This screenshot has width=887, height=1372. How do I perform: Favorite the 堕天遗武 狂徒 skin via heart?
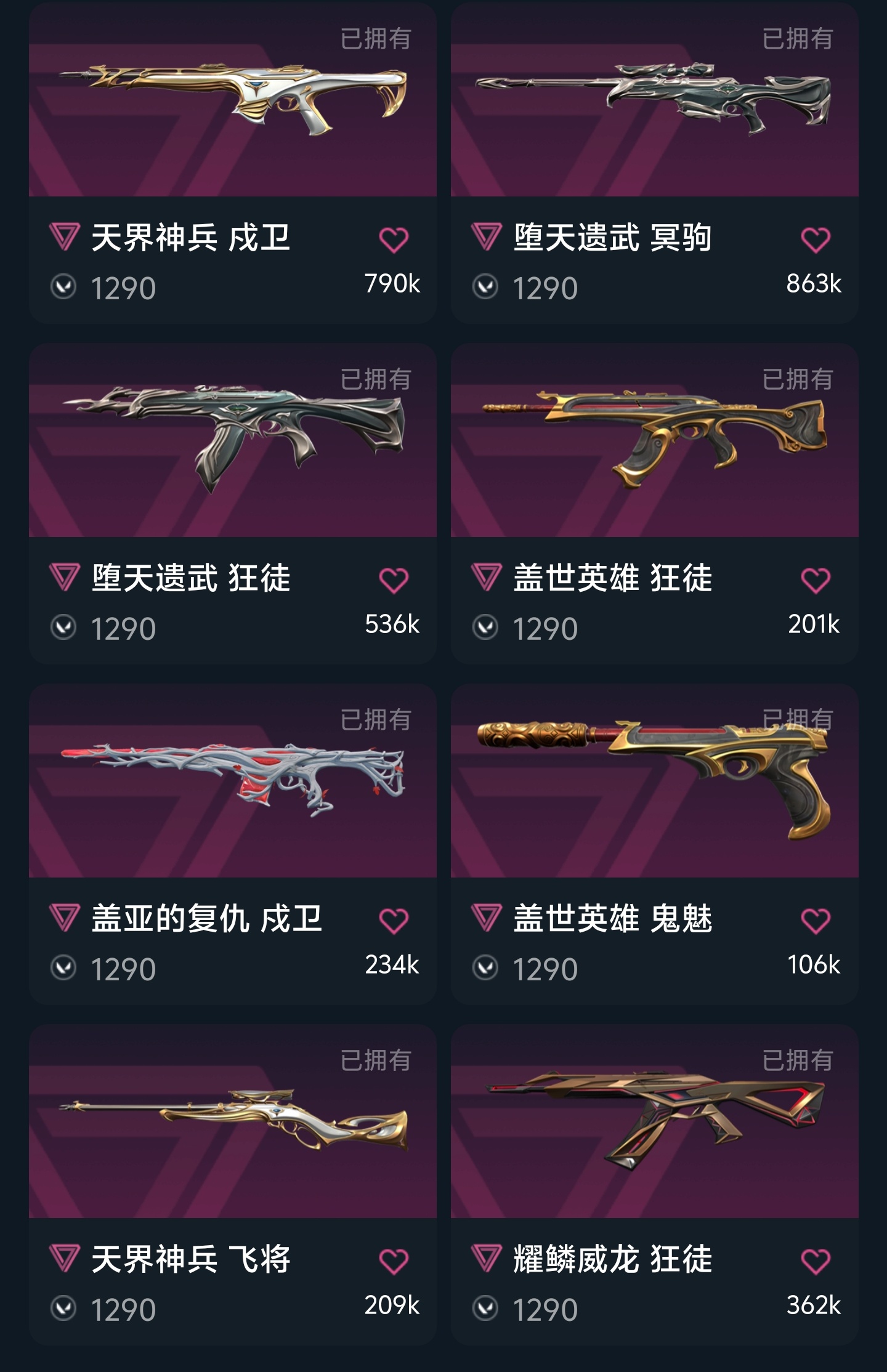coord(394,581)
